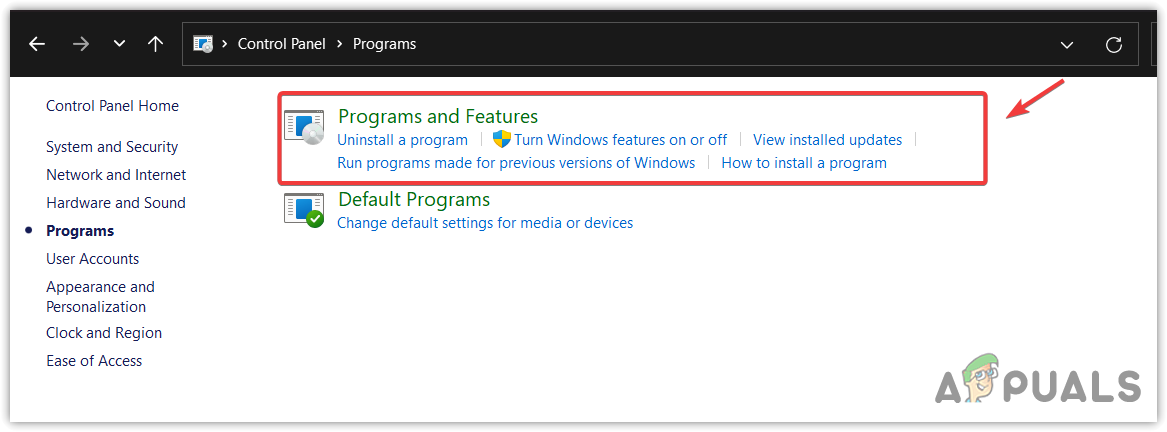The image size is (1167, 432).
Task: Go to Control Panel Home
Action: (112, 106)
